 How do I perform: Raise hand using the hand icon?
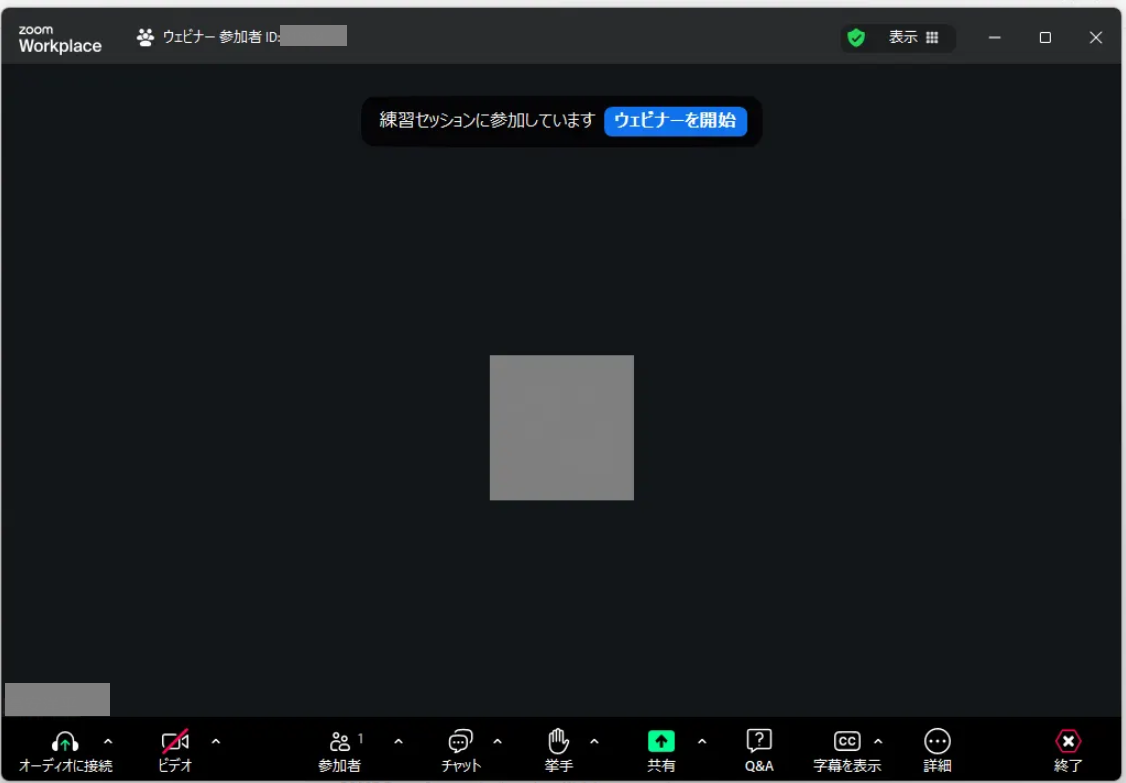[558, 742]
